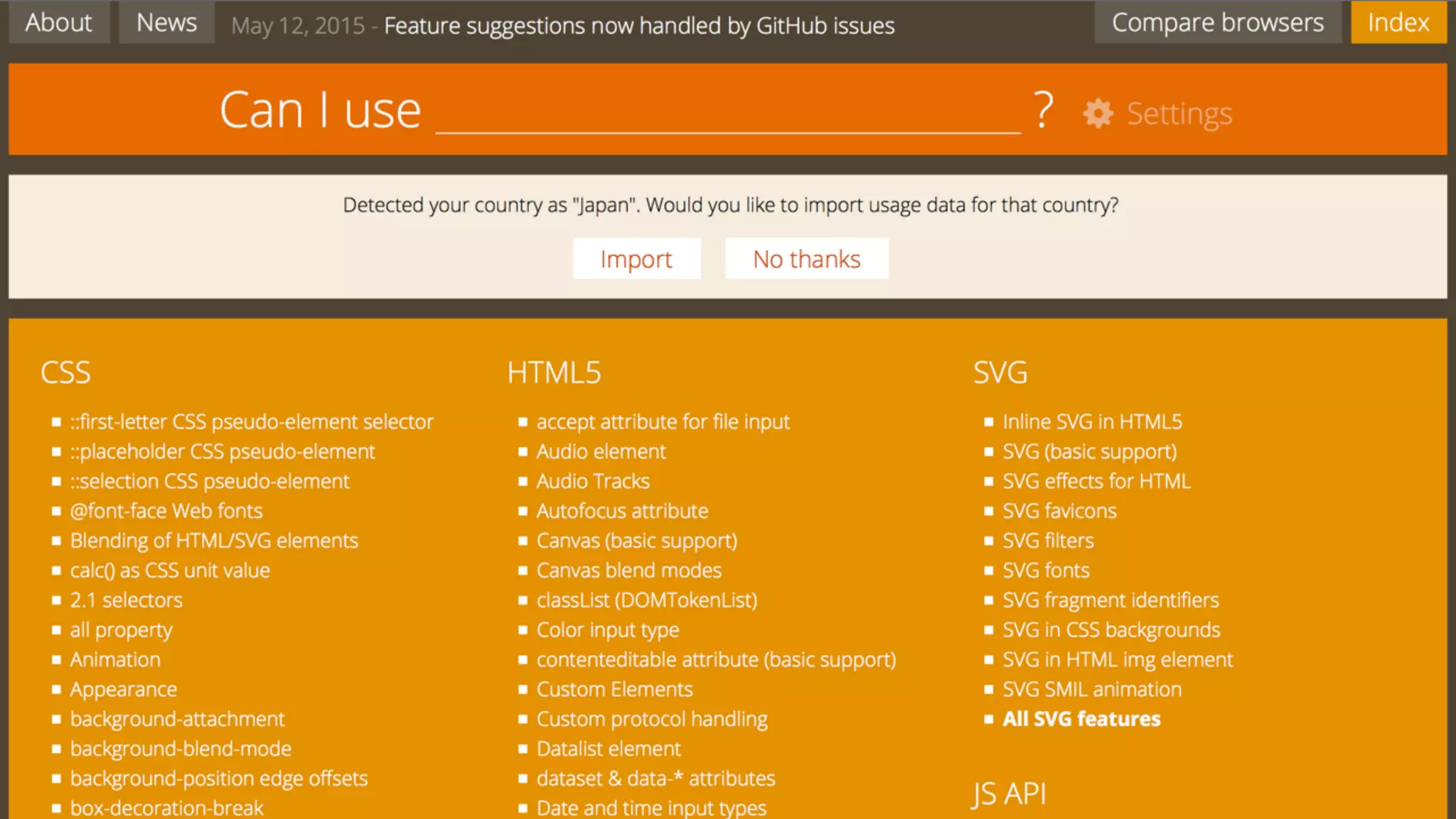Focus the Can I use search field
Screen dimensions: 1456x819
tap(728, 111)
